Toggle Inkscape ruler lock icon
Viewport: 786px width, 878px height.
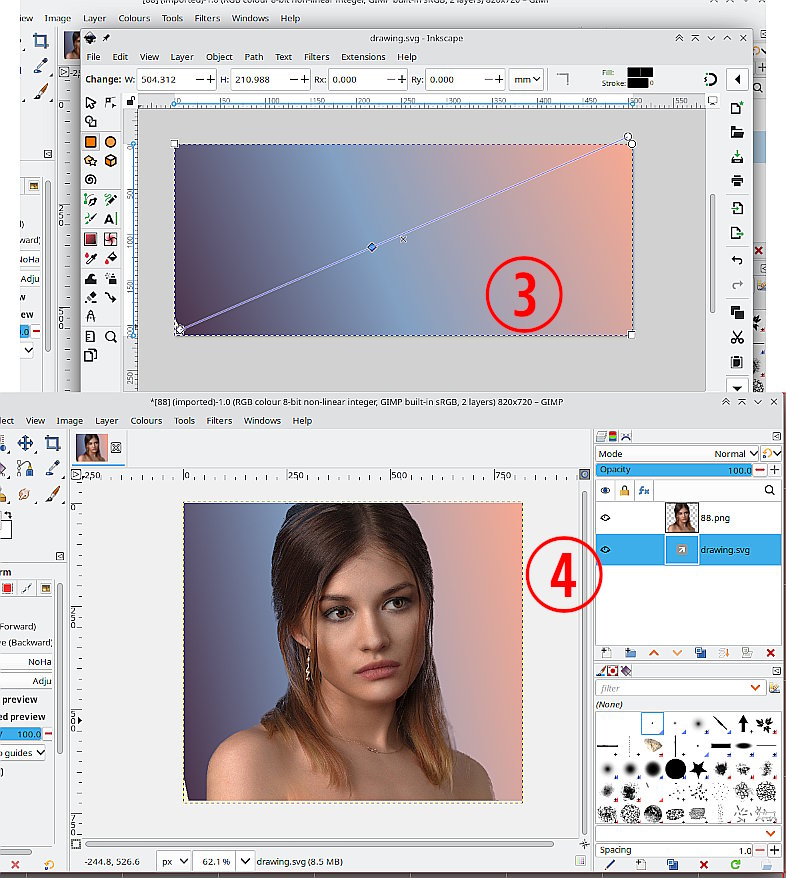(130, 101)
